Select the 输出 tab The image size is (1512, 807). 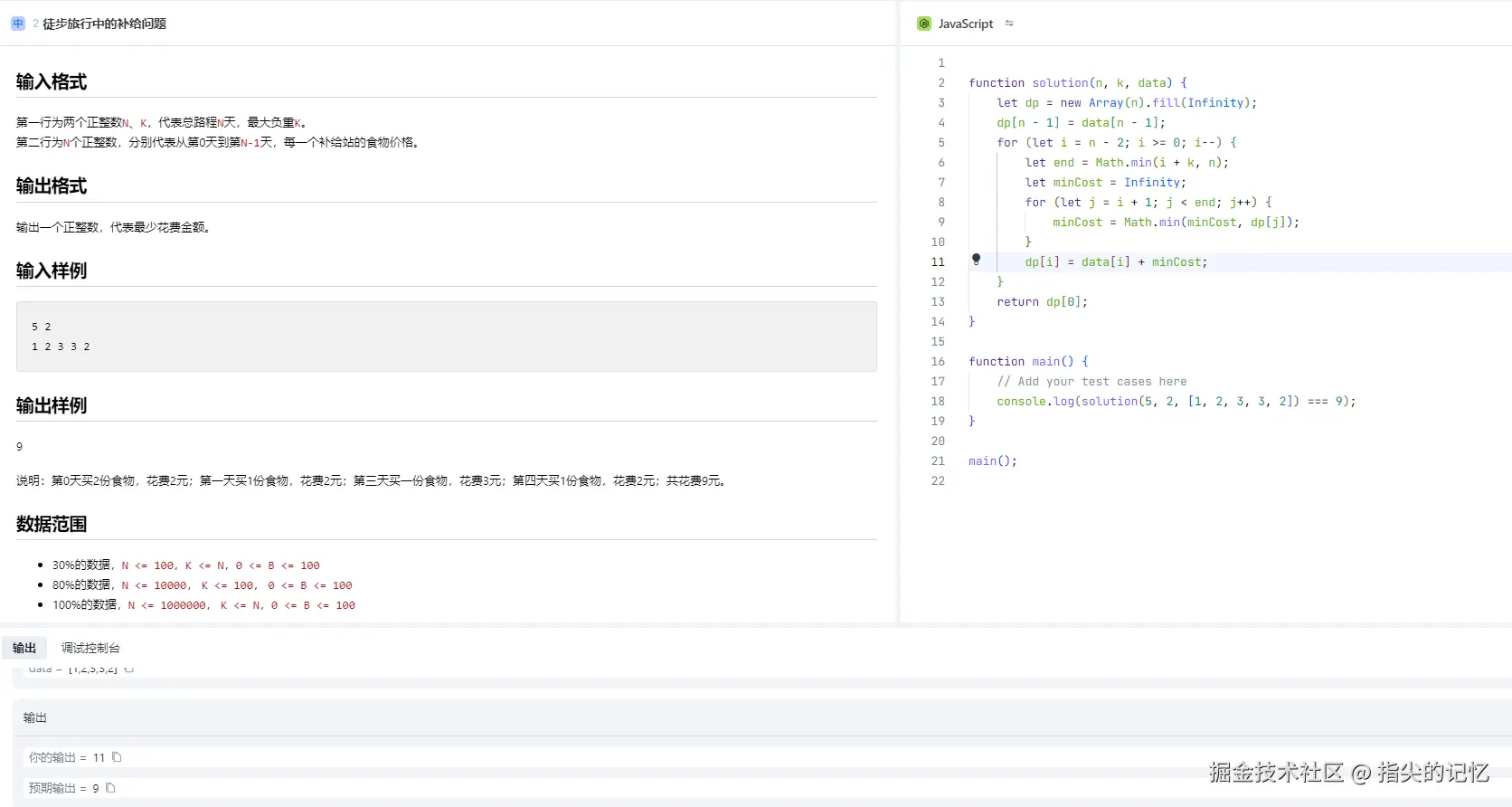[24, 648]
